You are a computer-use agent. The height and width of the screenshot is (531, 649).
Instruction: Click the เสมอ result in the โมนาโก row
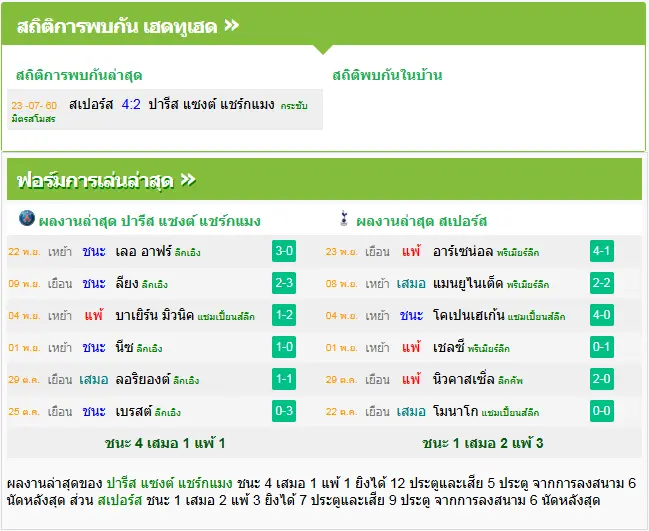point(411,411)
